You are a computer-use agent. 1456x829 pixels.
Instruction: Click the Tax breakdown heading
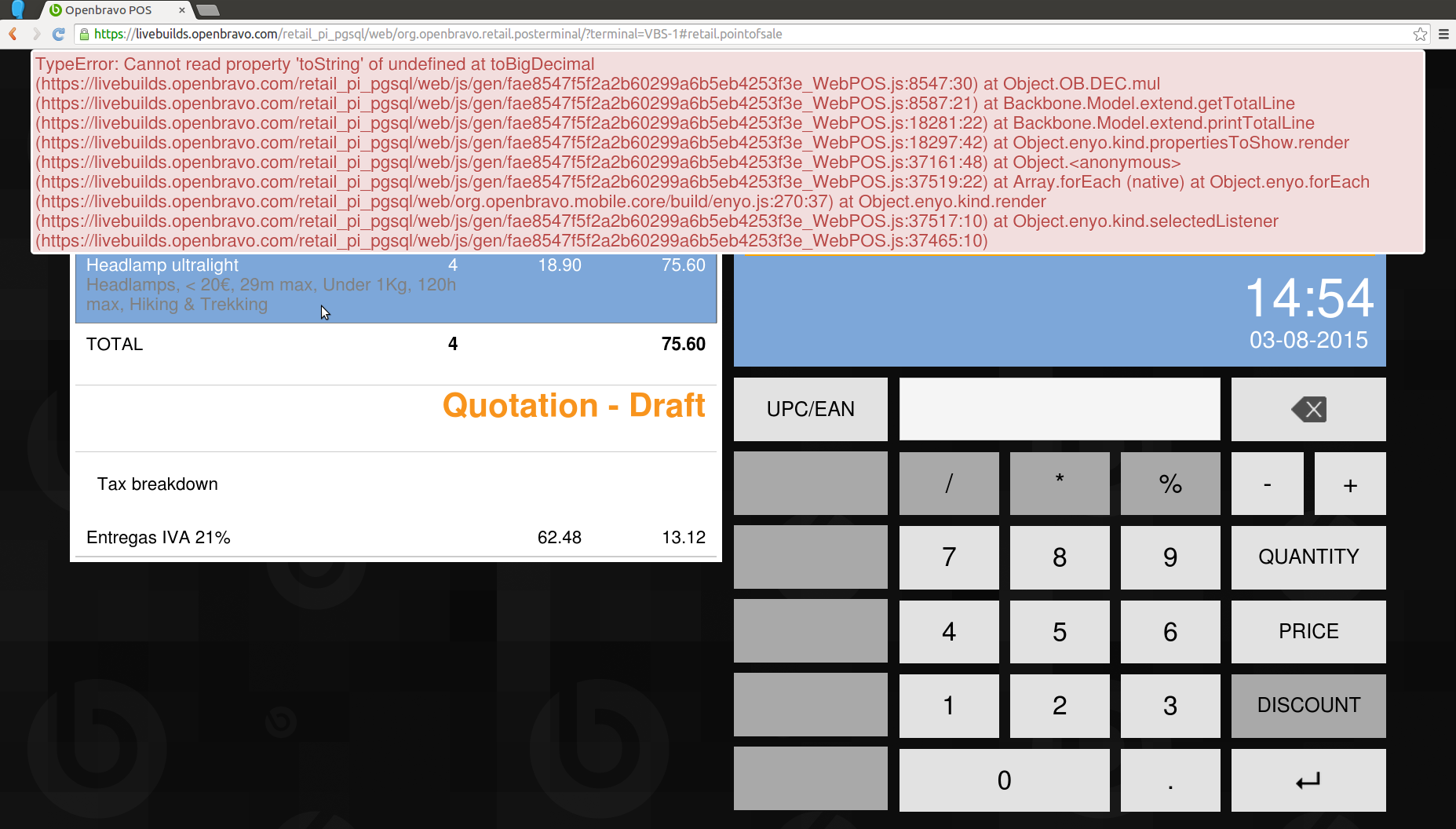158,484
